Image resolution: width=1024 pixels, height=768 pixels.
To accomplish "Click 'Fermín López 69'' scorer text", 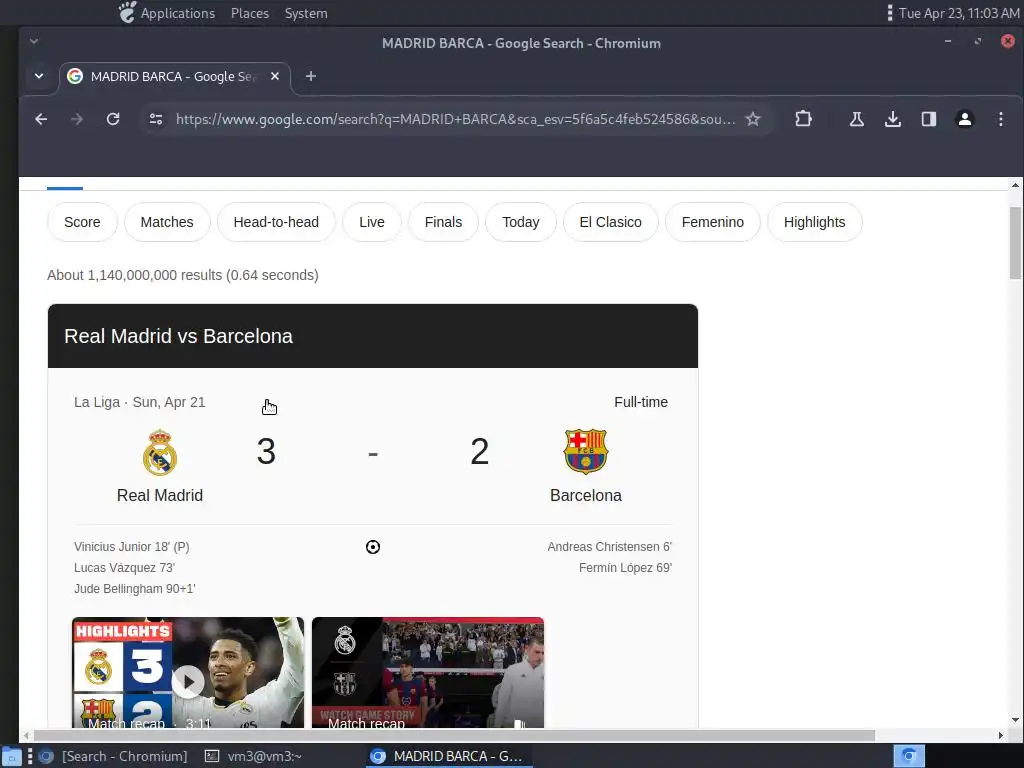I will point(625,568).
